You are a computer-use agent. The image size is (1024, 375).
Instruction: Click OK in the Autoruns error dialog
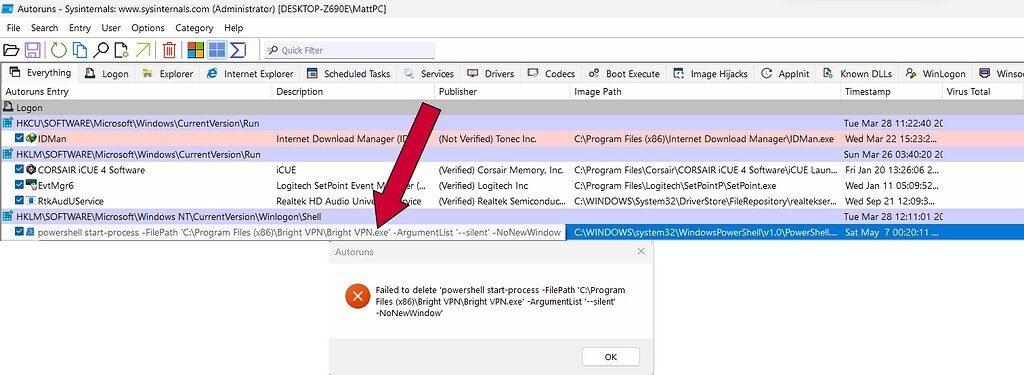pyautogui.click(x=610, y=357)
